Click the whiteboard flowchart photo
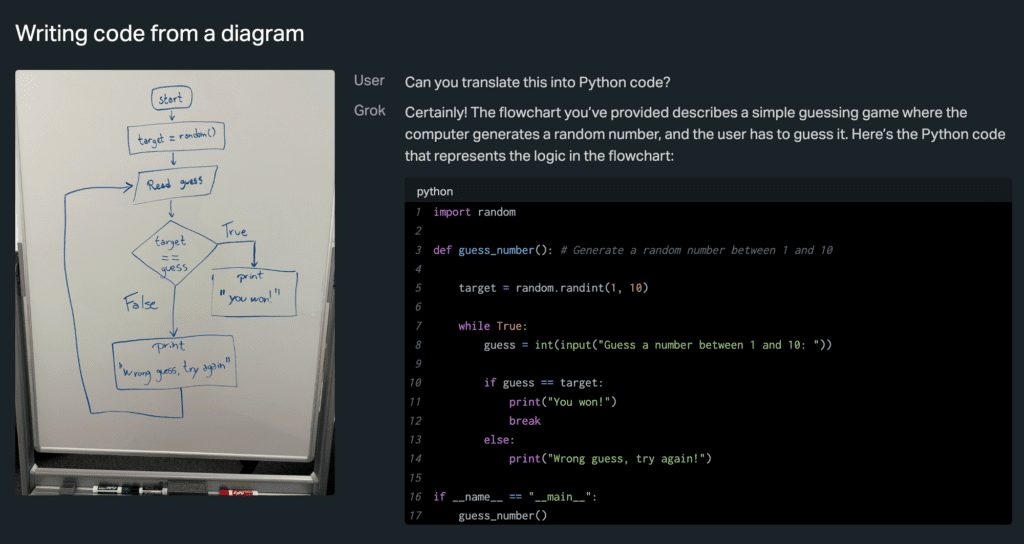This screenshot has width=1024, height=544. 175,282
